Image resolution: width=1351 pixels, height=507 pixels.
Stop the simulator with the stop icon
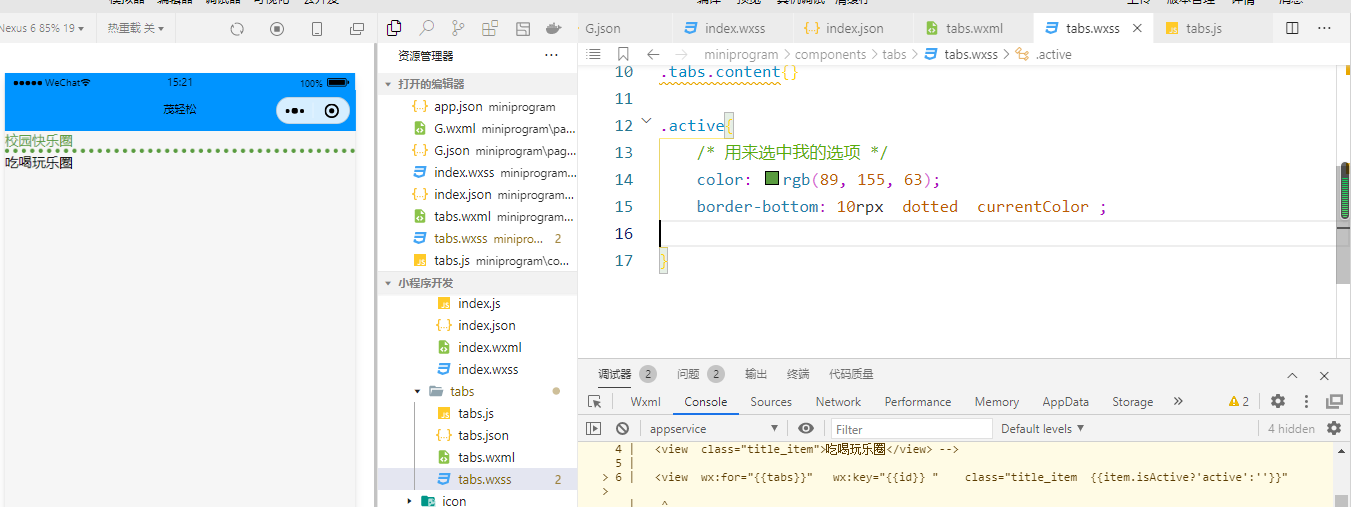[277, 29]
